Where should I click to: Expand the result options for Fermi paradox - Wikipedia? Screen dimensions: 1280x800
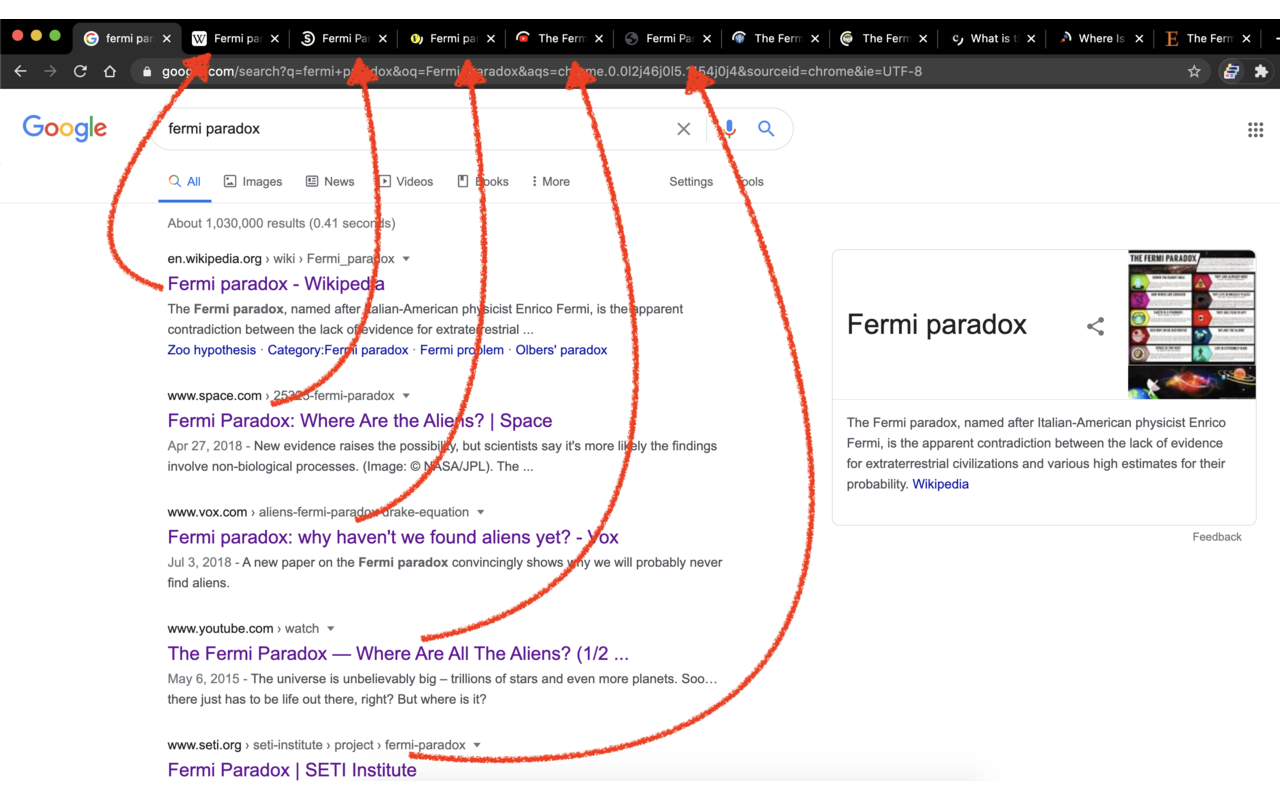pos(405,258)
